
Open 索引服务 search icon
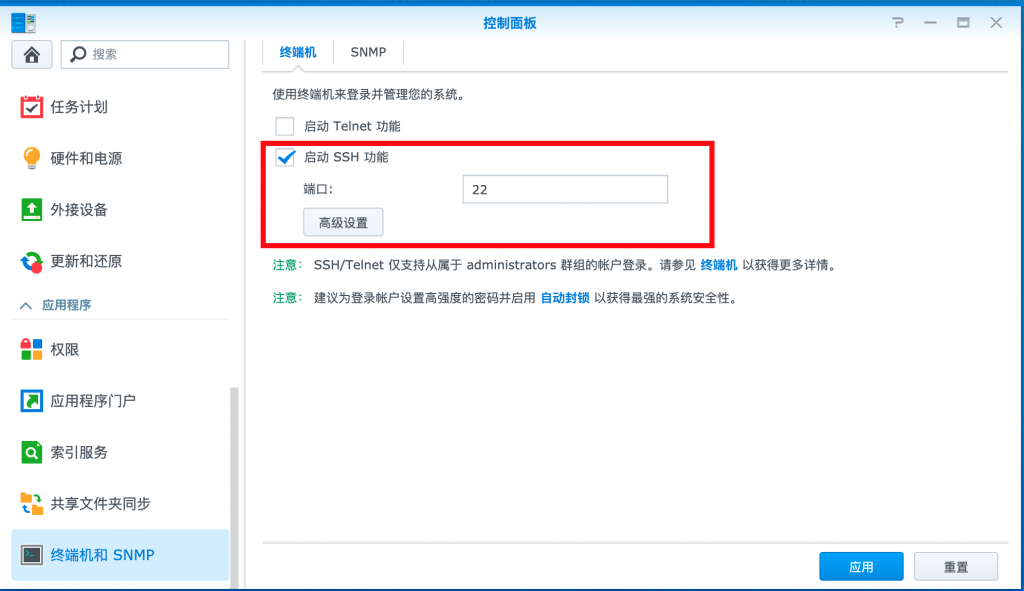tap(32, 453)
